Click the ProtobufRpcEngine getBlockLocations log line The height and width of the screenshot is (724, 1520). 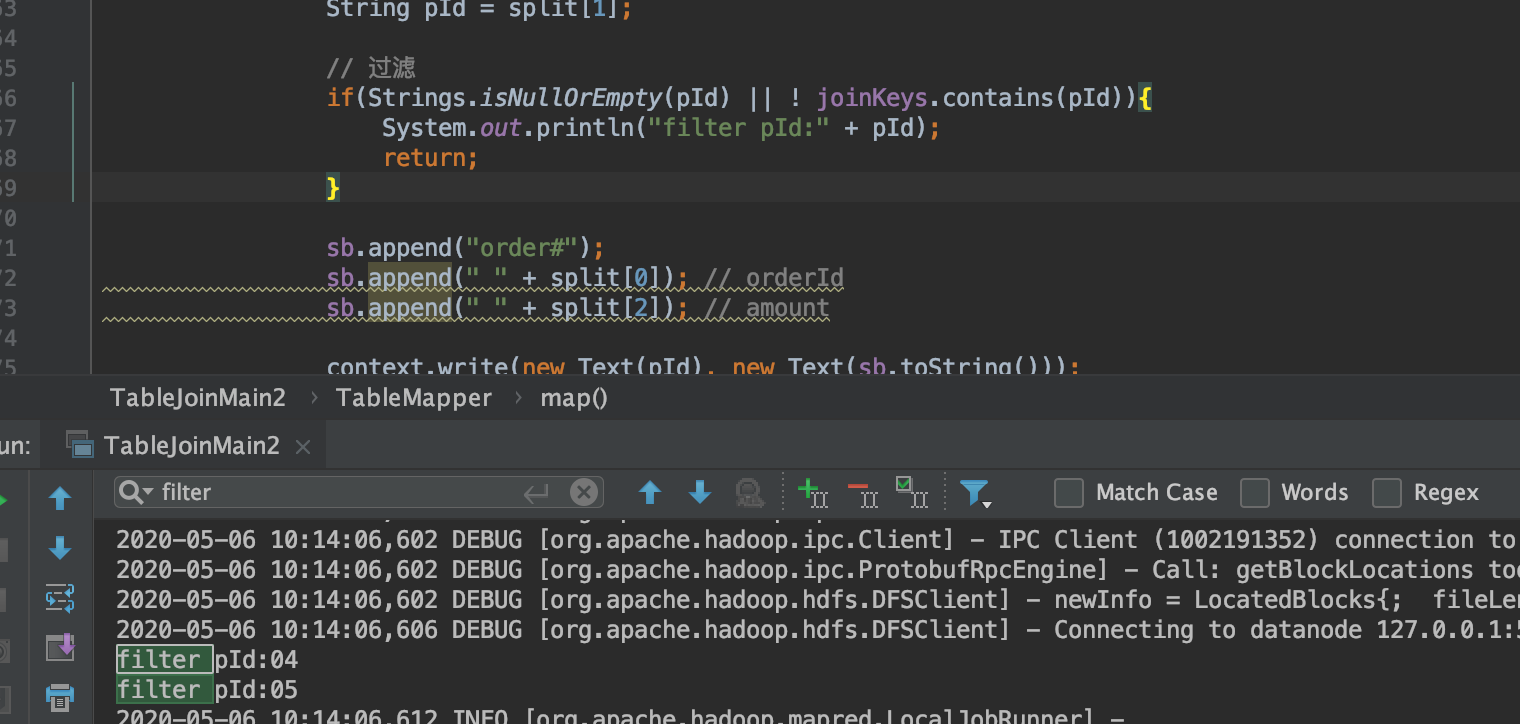pos(816,570)
